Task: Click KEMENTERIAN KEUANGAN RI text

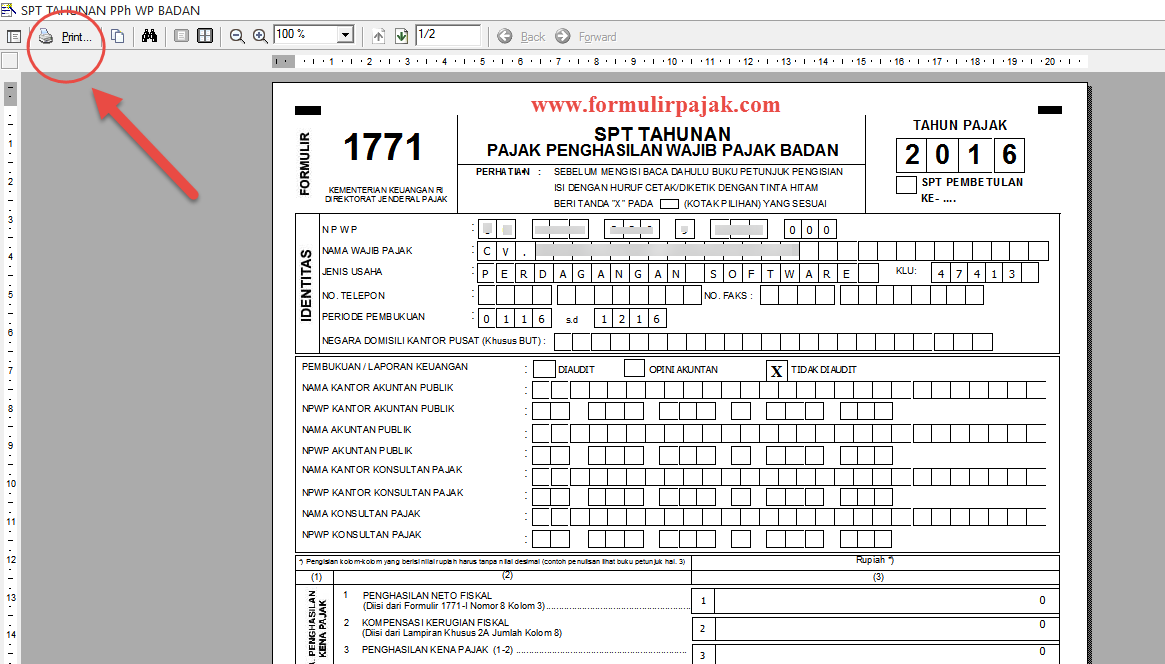Action: pos(386,190)
